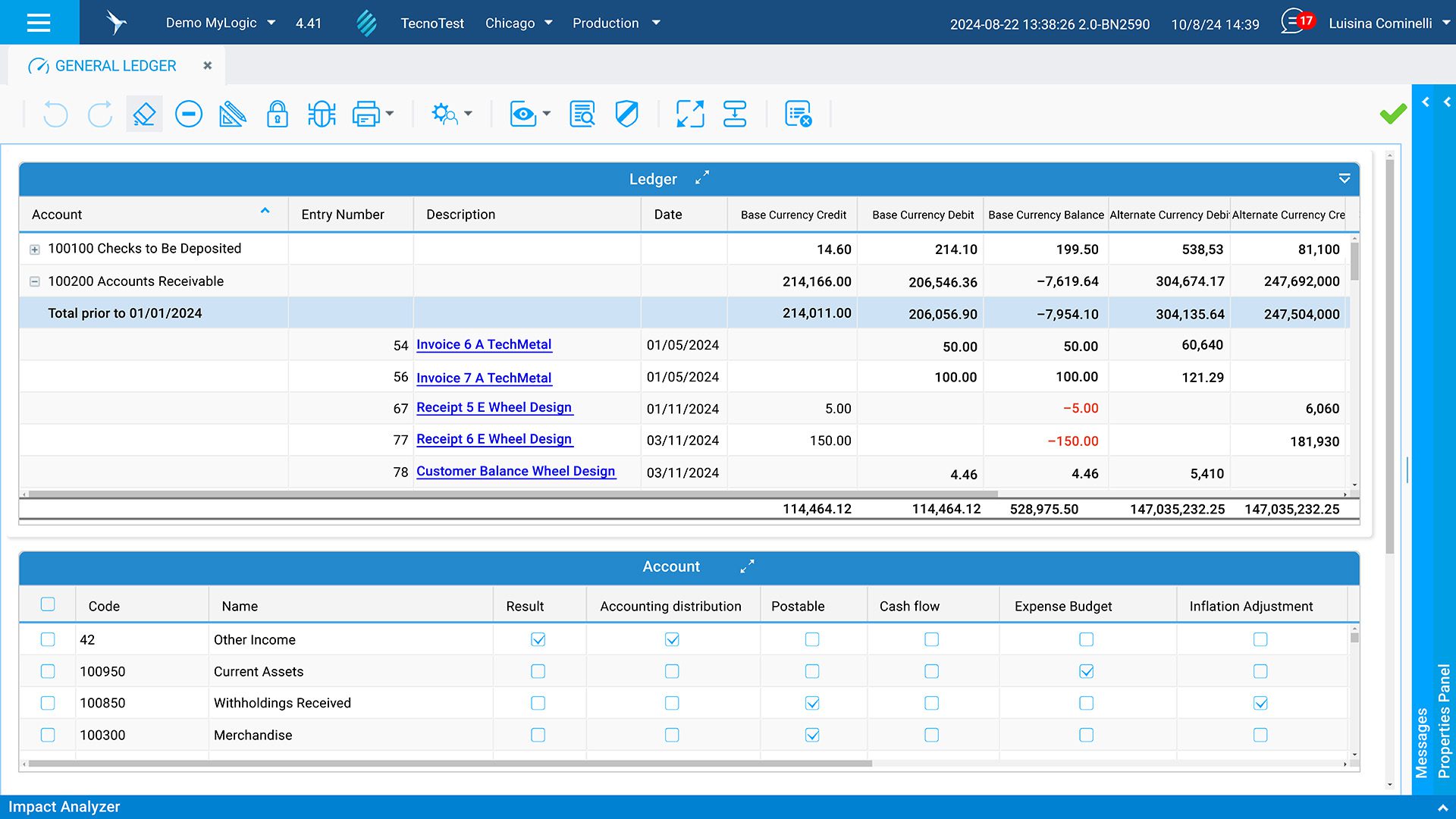1456x819 pixels.
Task: Open the print options dropdown arrow
Action: [390, 115]
